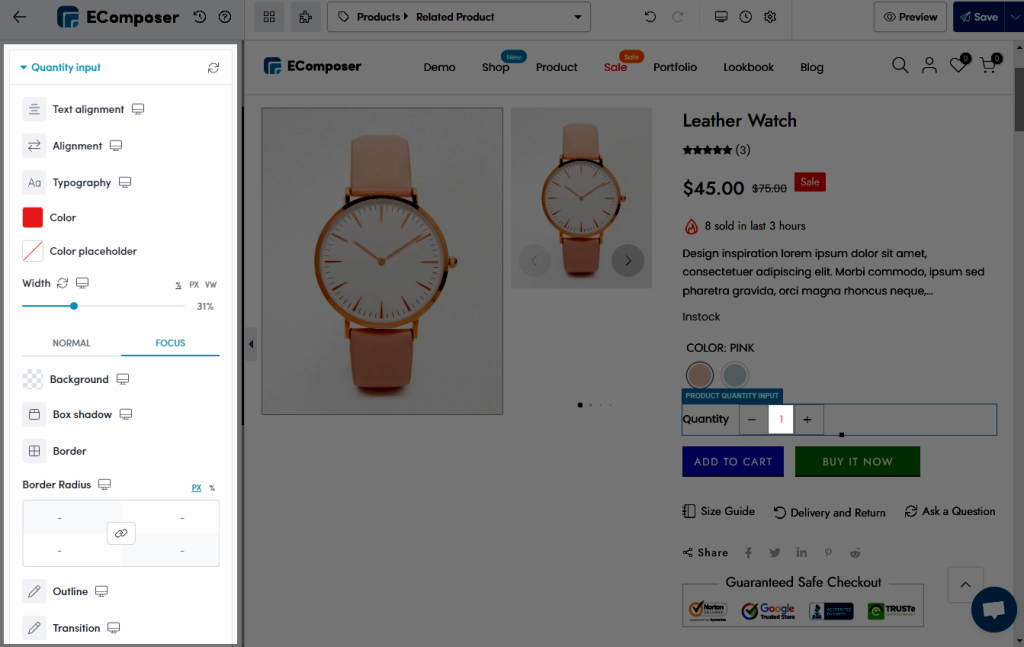Show next product image arrow
The height and width of the screenshot is (647, 1024).
pos(628,260)
